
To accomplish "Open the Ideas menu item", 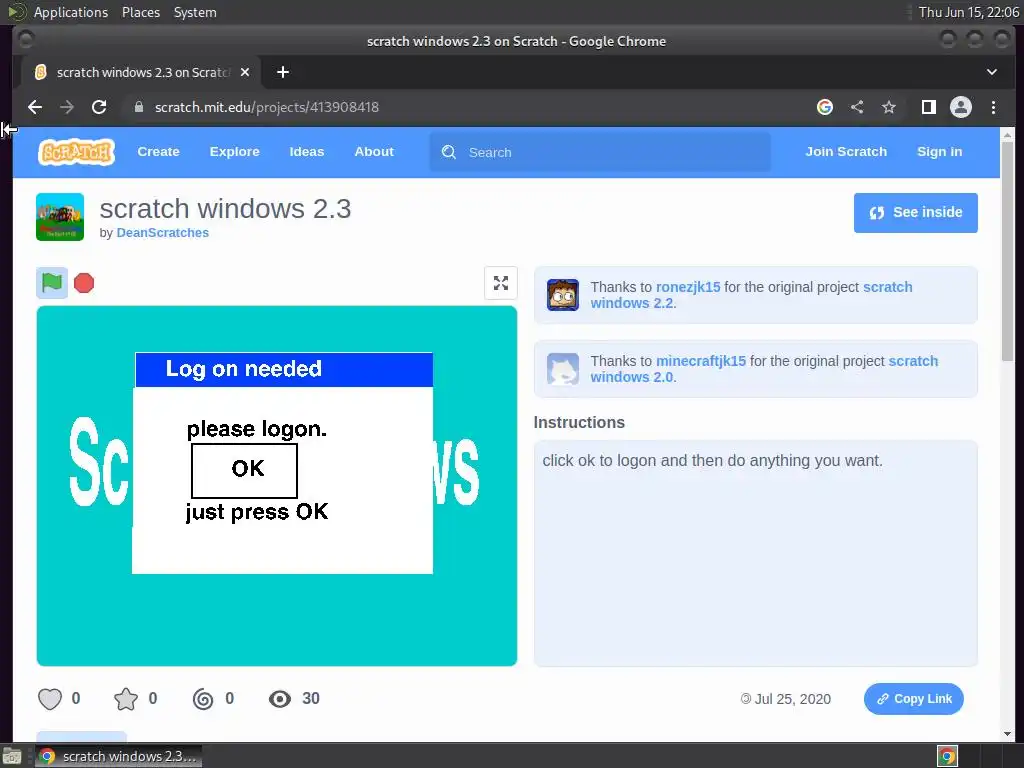I will [306, 152].
